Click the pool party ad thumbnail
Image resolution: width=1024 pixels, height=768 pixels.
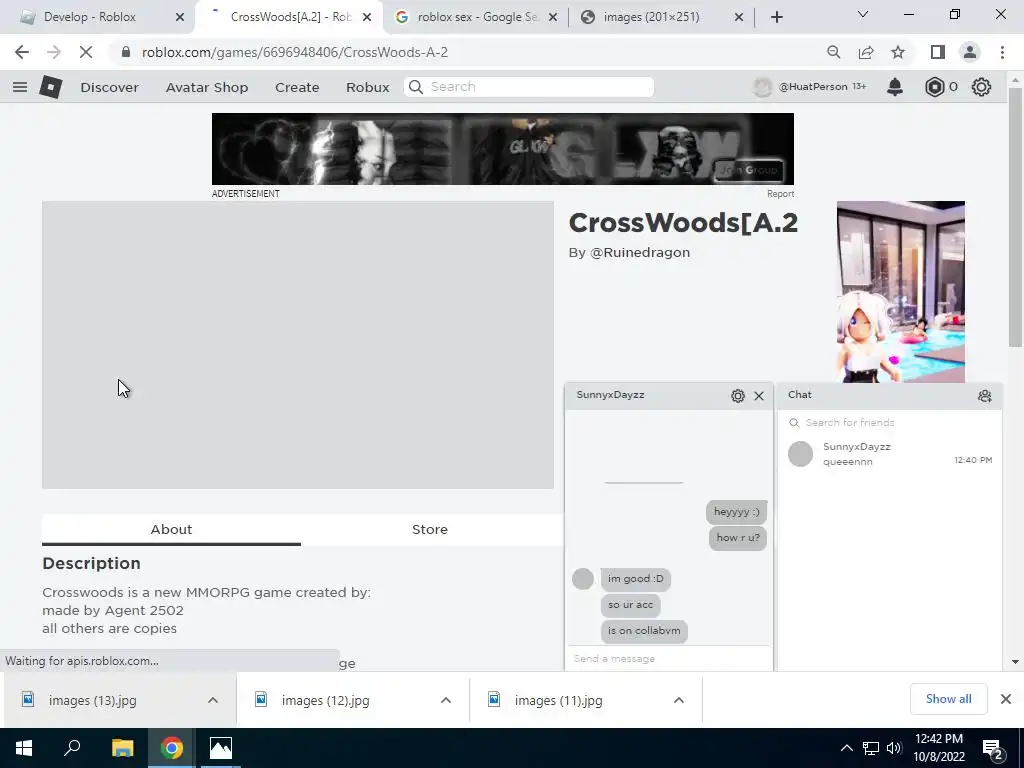901,291
